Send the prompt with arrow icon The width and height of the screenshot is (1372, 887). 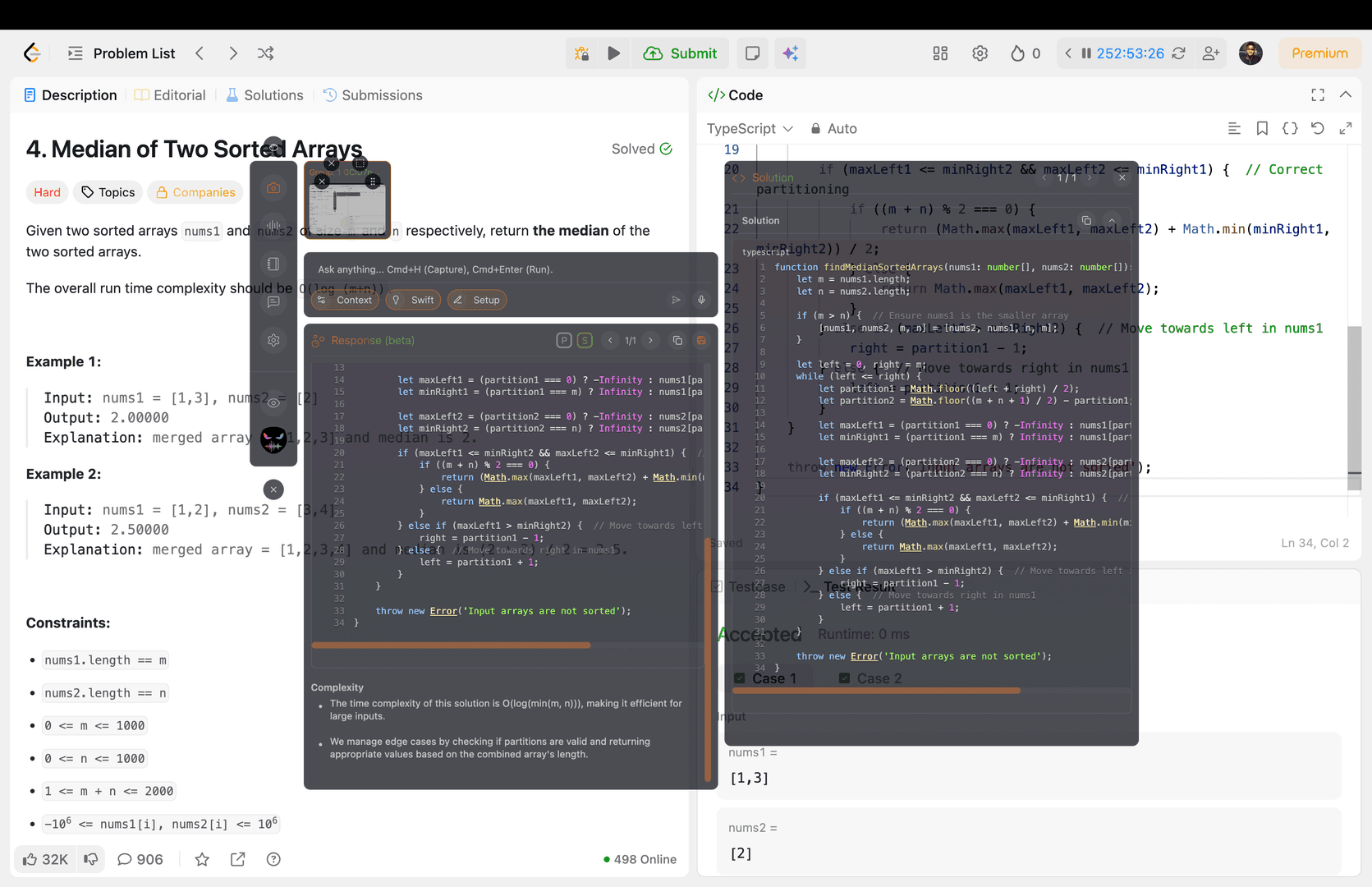tap(677, 300)
